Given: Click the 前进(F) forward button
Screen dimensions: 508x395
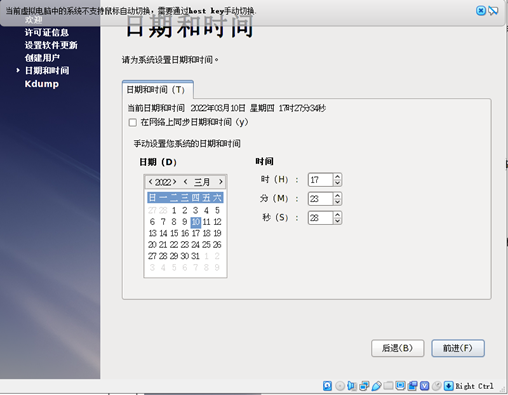Looking at the screenshot, I should tap(458, 348).
